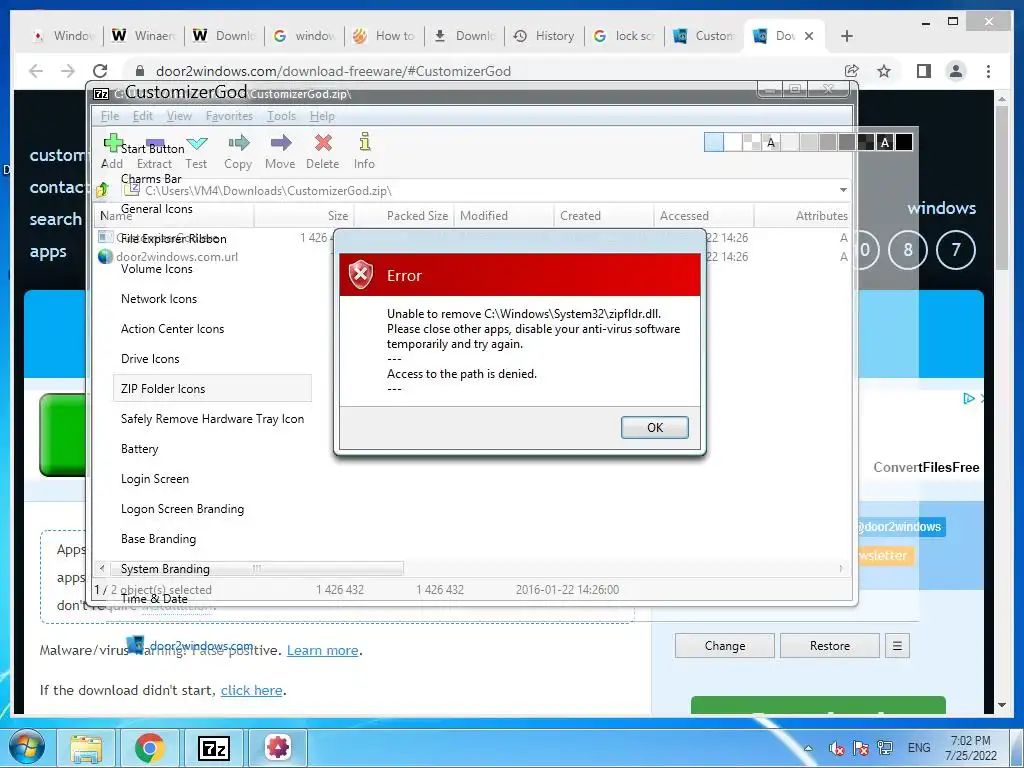Show hidden tray icons arrow
This screenshot has height=768, width=1024.
[808, 748]
